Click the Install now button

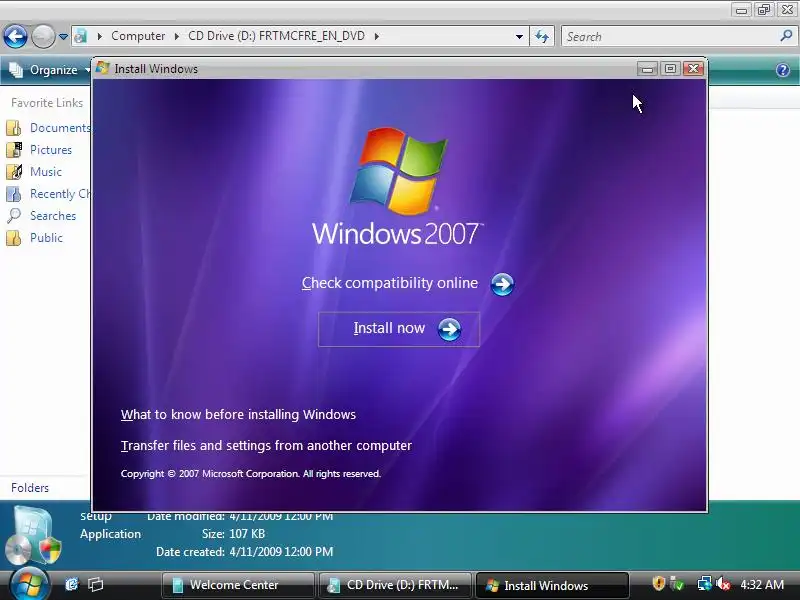[x=398, y=329]
